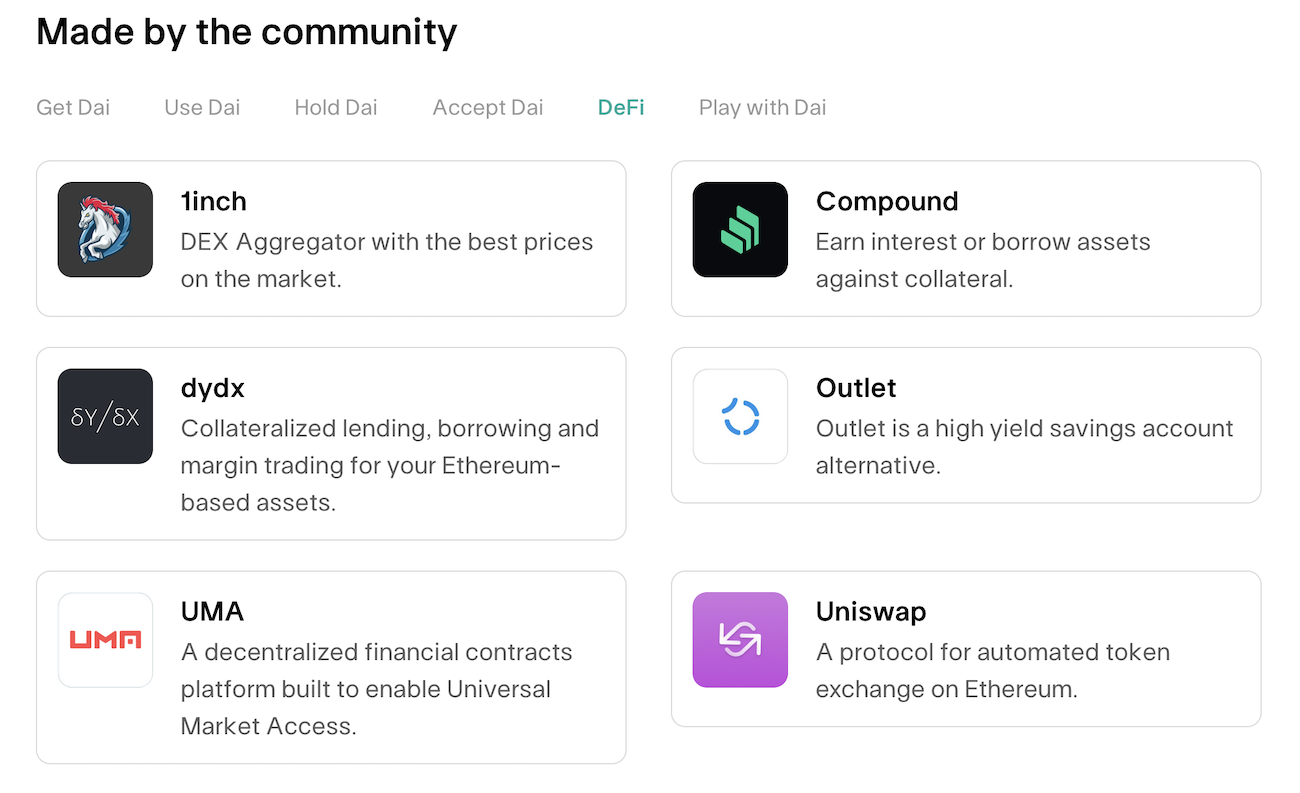This screenshot has width=1300, height=793.
Task: Open the Play with Dai tab
Action: coord(762,107)
